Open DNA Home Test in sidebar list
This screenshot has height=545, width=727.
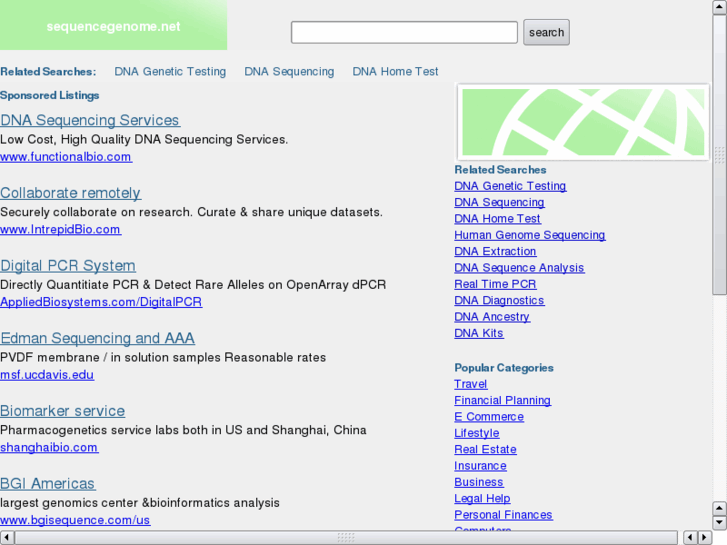[x=497, y=218]
